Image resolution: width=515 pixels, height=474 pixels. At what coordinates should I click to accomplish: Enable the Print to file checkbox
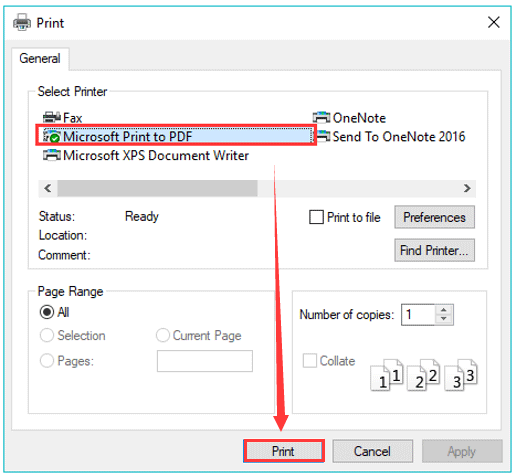(316, 217)
